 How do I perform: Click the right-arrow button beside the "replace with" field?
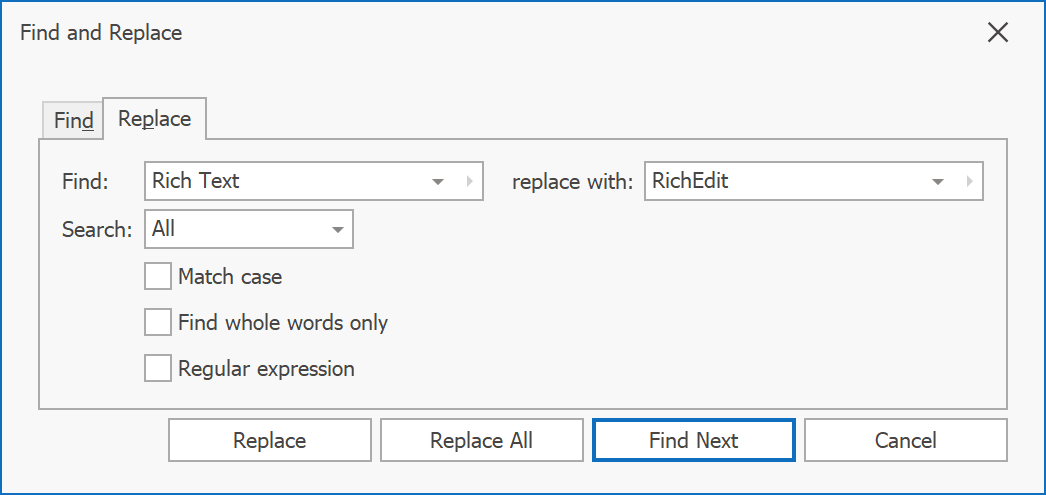(x=969, y=182)
